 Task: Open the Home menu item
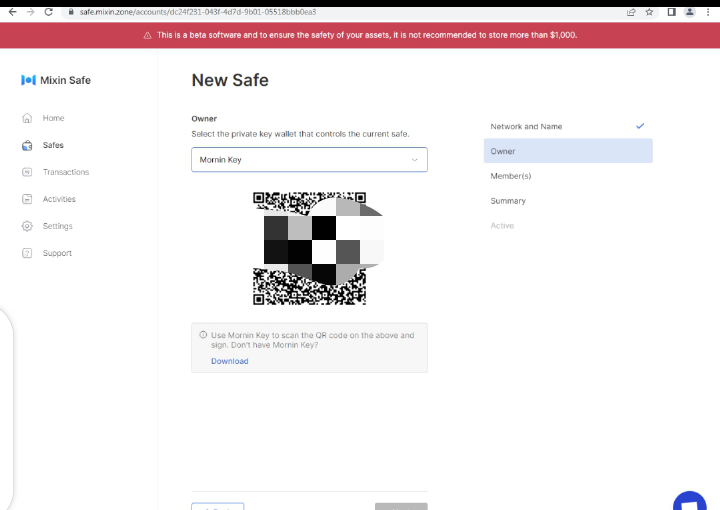[54, 118]
